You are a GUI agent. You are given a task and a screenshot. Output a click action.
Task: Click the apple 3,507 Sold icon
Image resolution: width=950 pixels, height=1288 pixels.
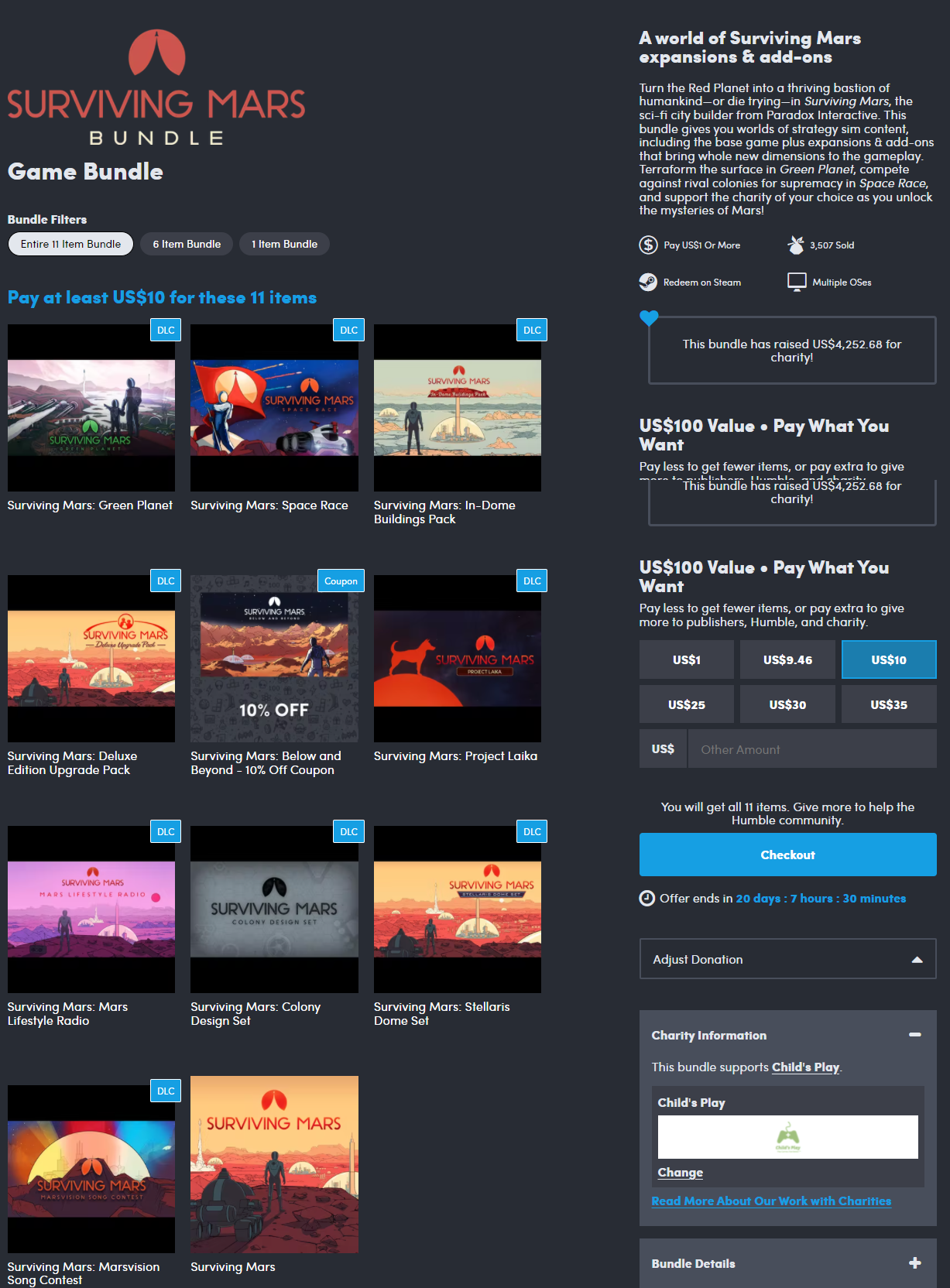pos(795,245)
